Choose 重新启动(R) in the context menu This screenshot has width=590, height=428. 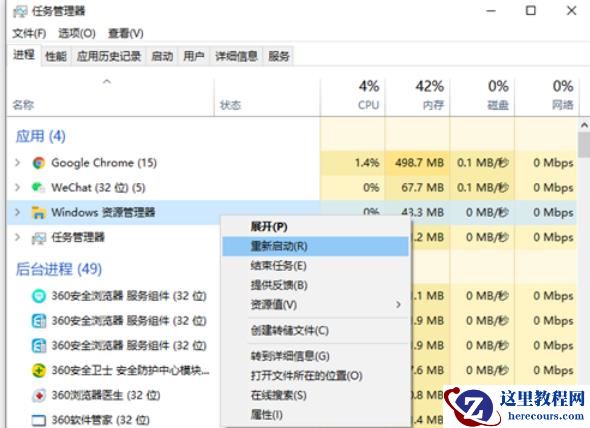[315, 246]
